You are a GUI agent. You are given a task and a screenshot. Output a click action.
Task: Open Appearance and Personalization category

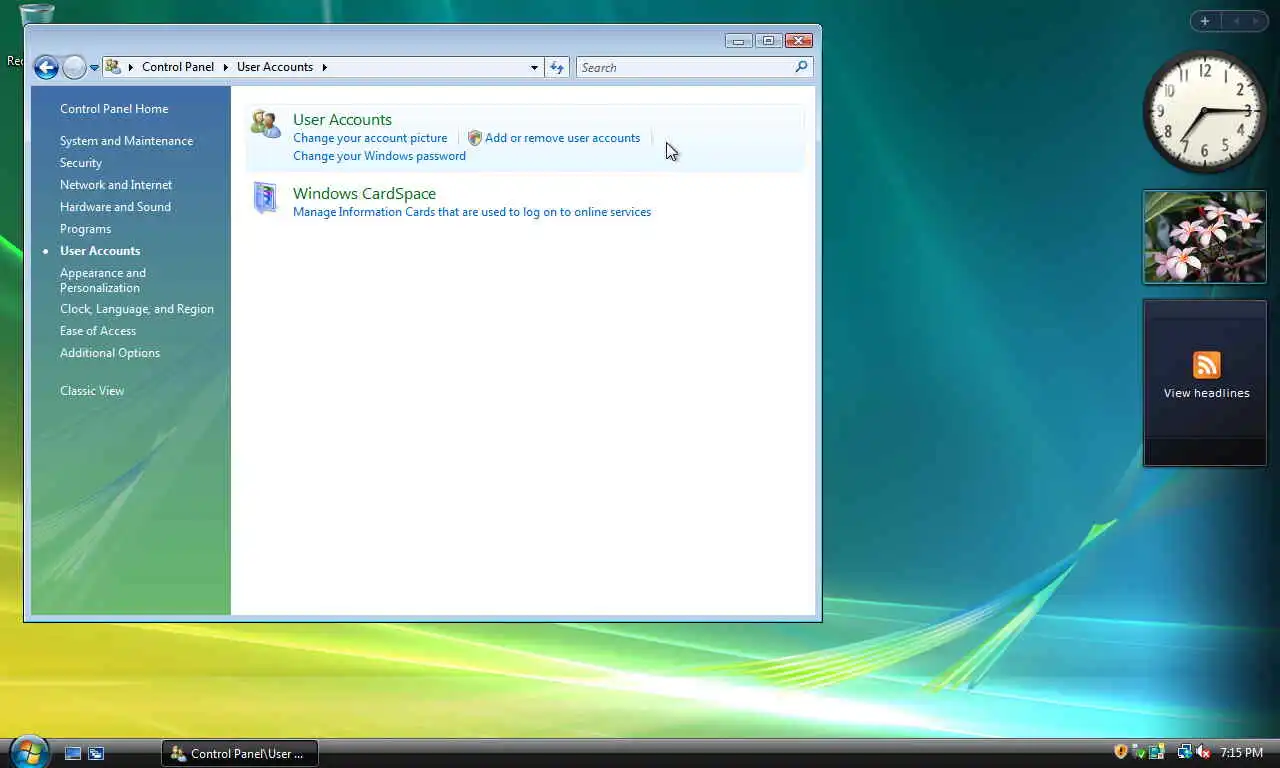pyautogui.click(x=103, y=280)
